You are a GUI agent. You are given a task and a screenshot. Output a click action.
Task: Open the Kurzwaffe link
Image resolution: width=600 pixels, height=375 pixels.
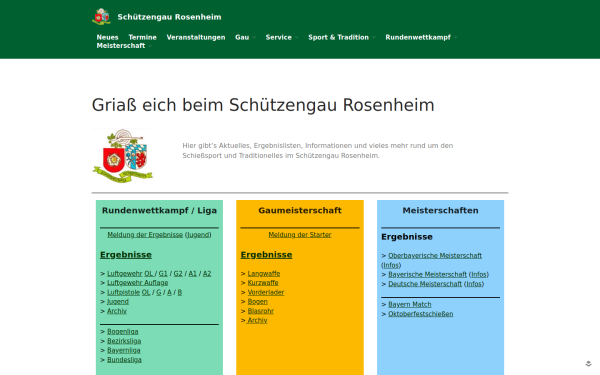coord(263,282)
